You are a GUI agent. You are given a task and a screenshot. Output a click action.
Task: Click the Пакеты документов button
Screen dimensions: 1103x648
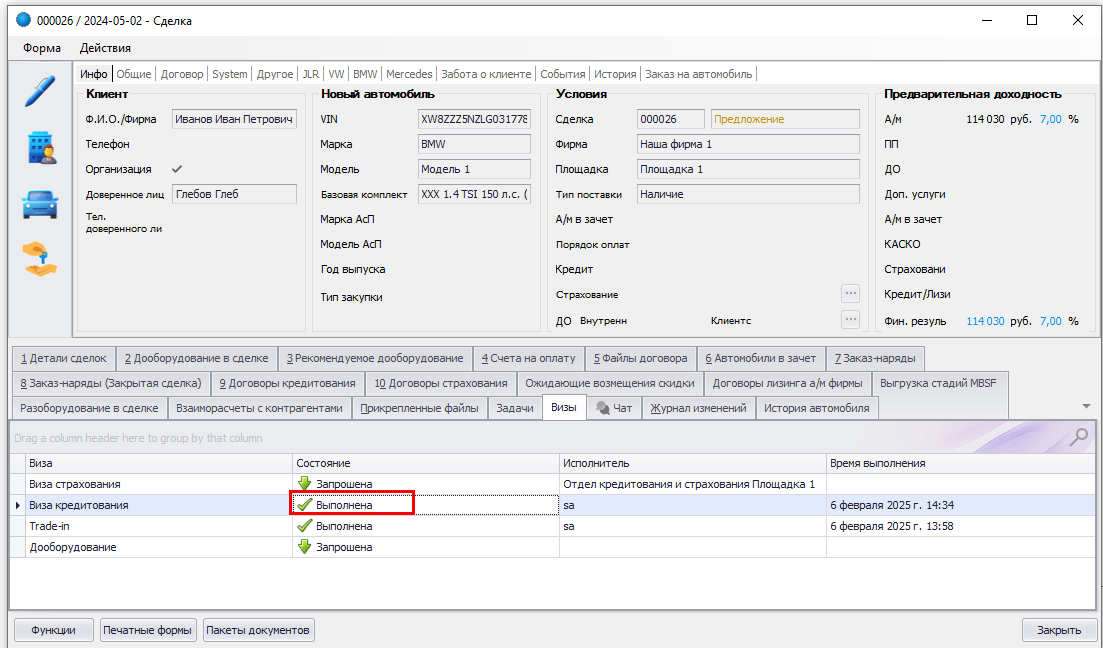258,630
